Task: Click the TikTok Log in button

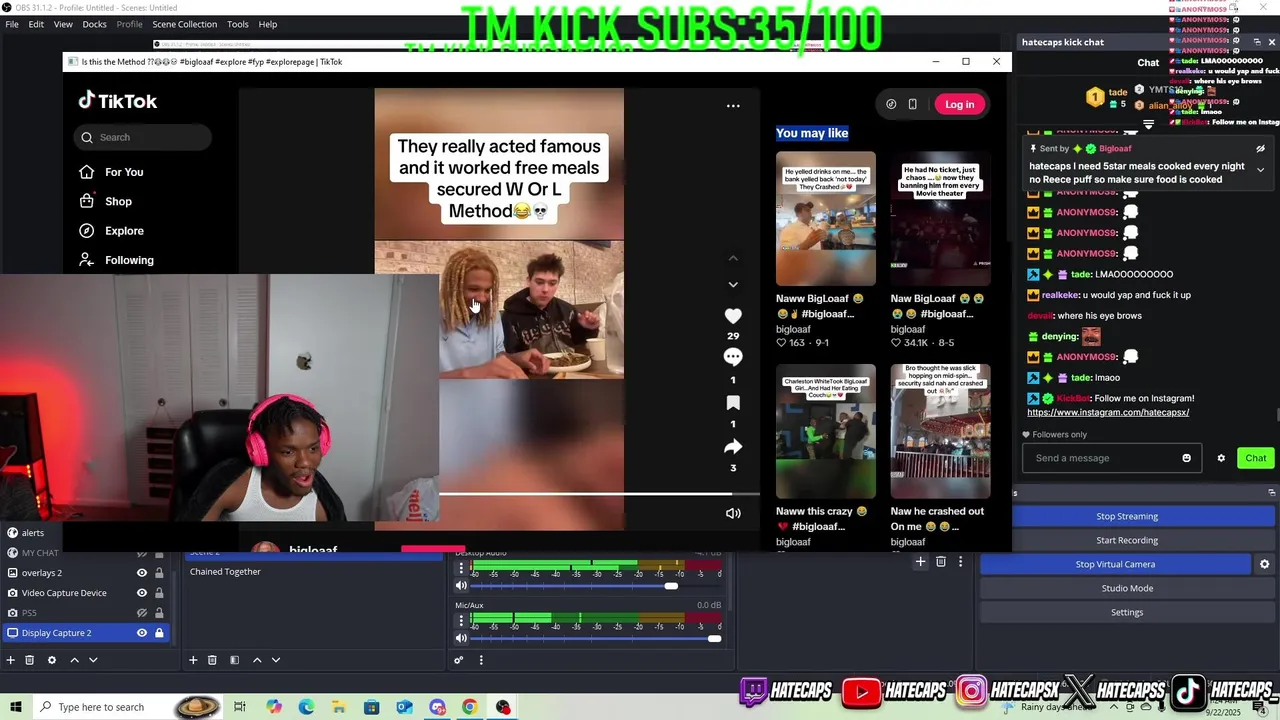Action: [x=959, y=104]
